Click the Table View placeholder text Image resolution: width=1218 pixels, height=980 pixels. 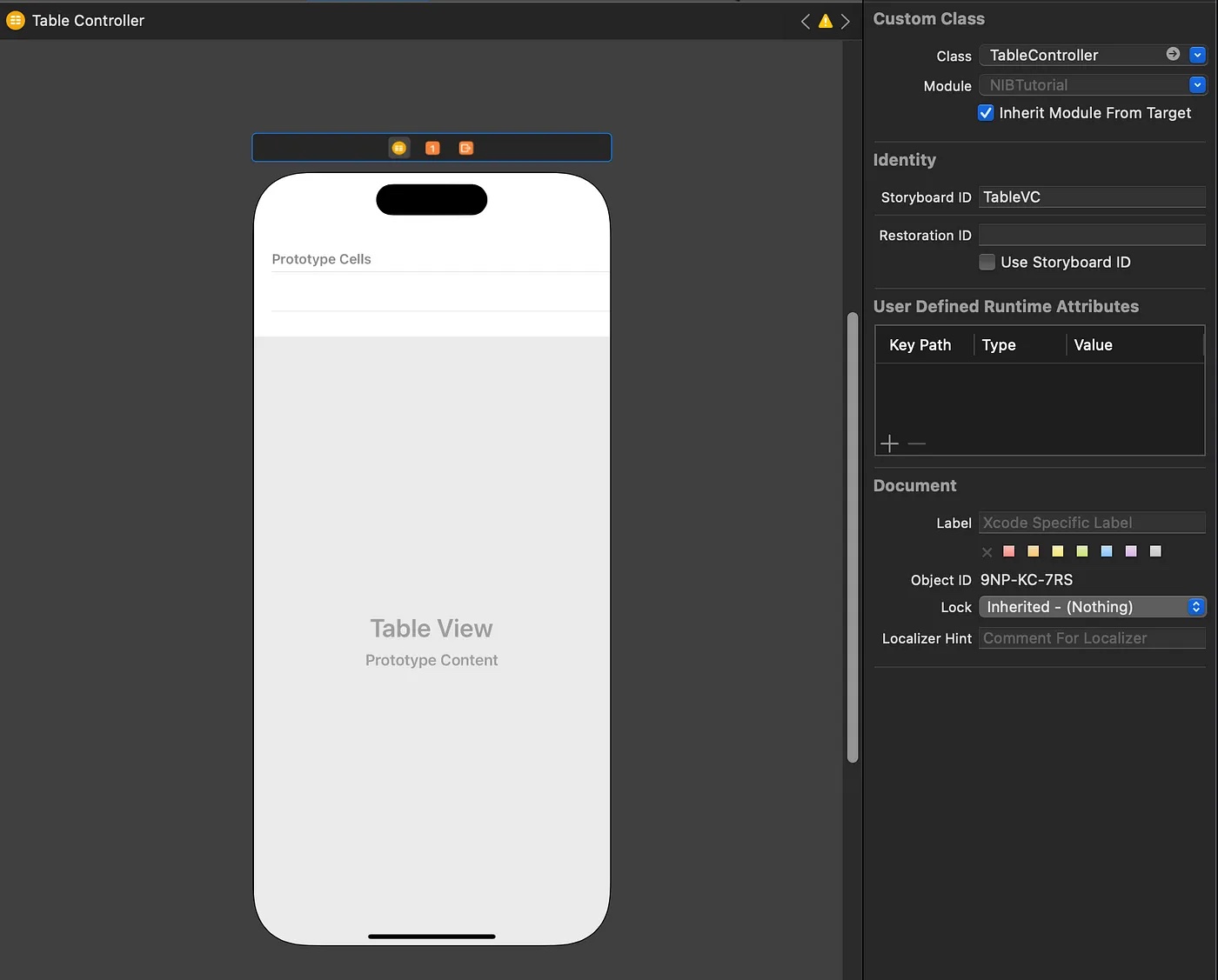(432, 629)
